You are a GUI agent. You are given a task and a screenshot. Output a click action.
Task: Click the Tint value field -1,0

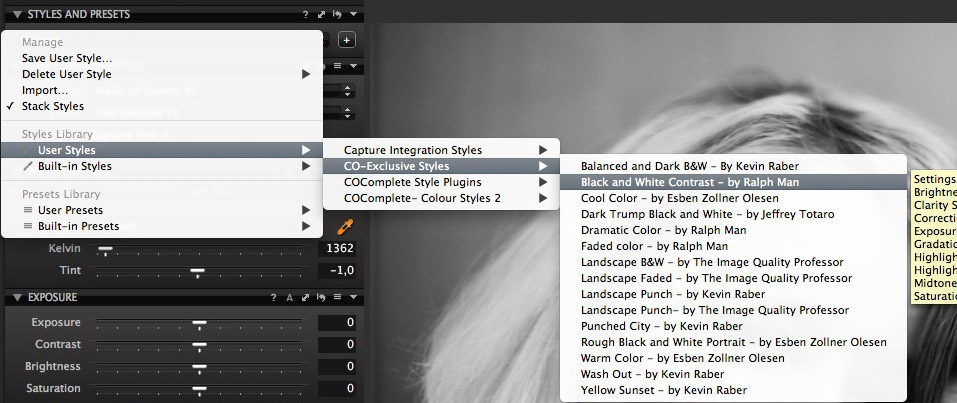pyautogui.click(x=337, y=270)
